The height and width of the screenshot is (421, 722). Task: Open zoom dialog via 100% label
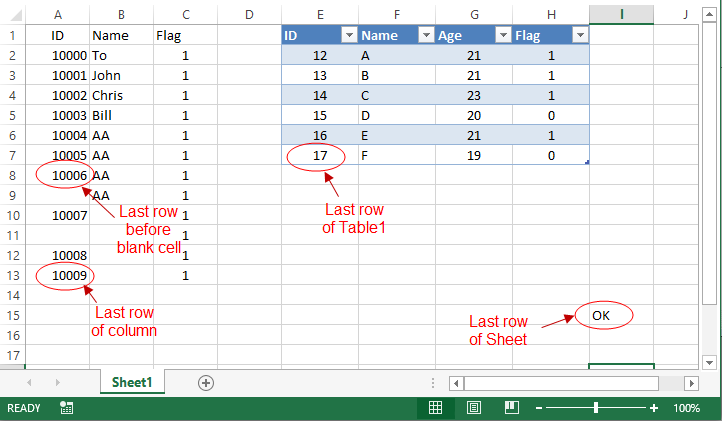[686, 408]
